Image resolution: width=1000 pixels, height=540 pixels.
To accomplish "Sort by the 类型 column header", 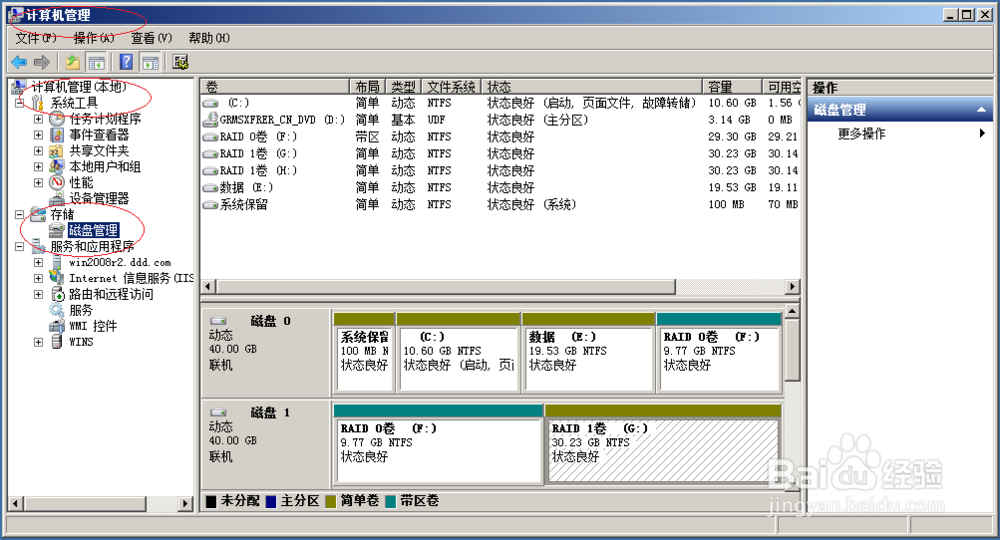I will 403,87.
